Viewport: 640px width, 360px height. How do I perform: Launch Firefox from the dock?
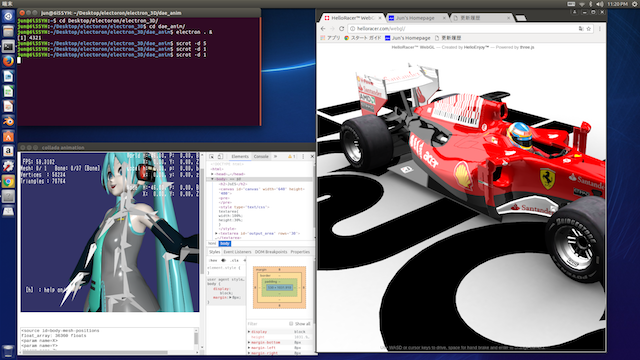pos(8,61)
